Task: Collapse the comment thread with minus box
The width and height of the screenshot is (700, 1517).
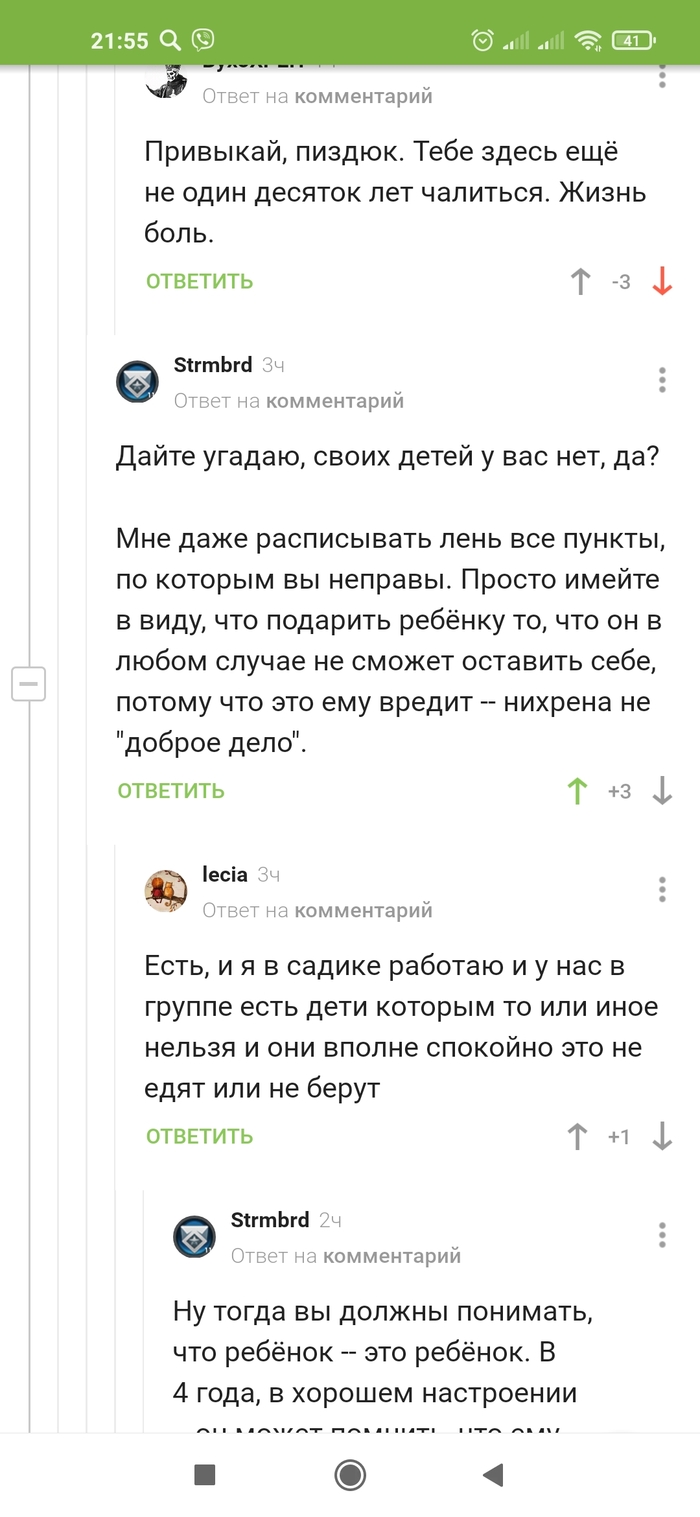Action: pyautogui.click(x=28, y=684)
